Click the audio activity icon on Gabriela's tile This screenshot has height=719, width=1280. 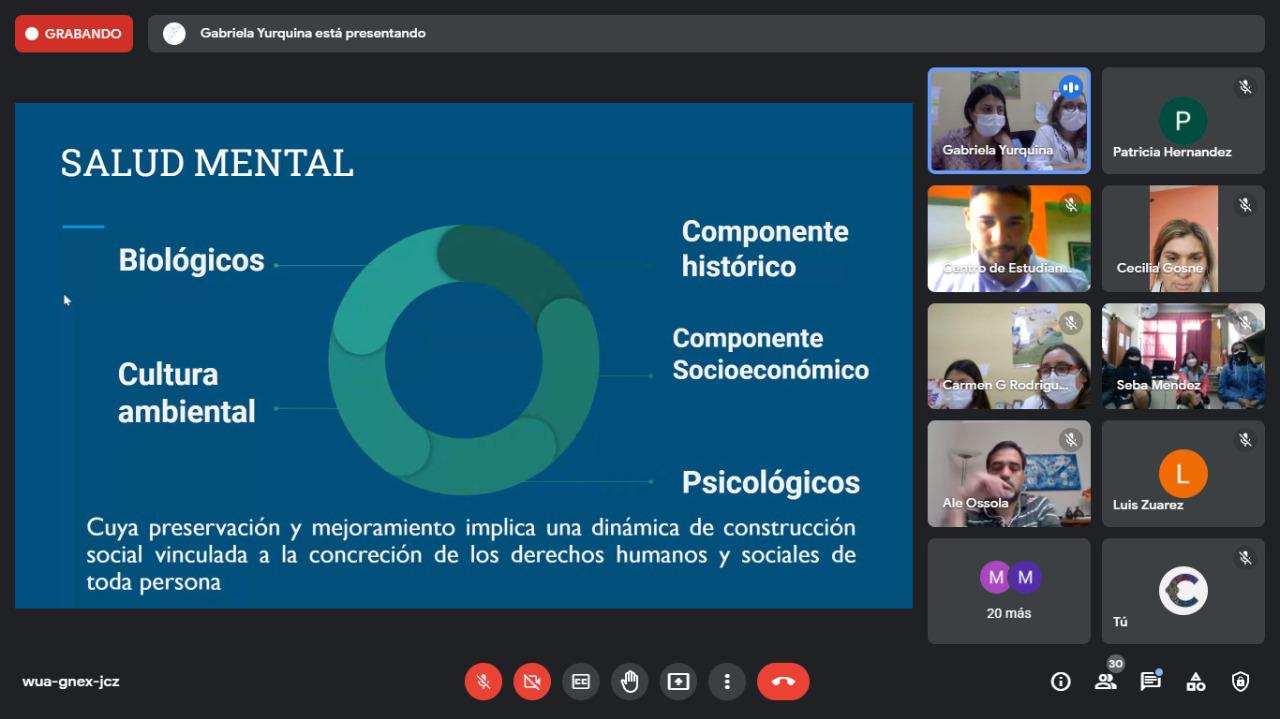click(1071, 87)
